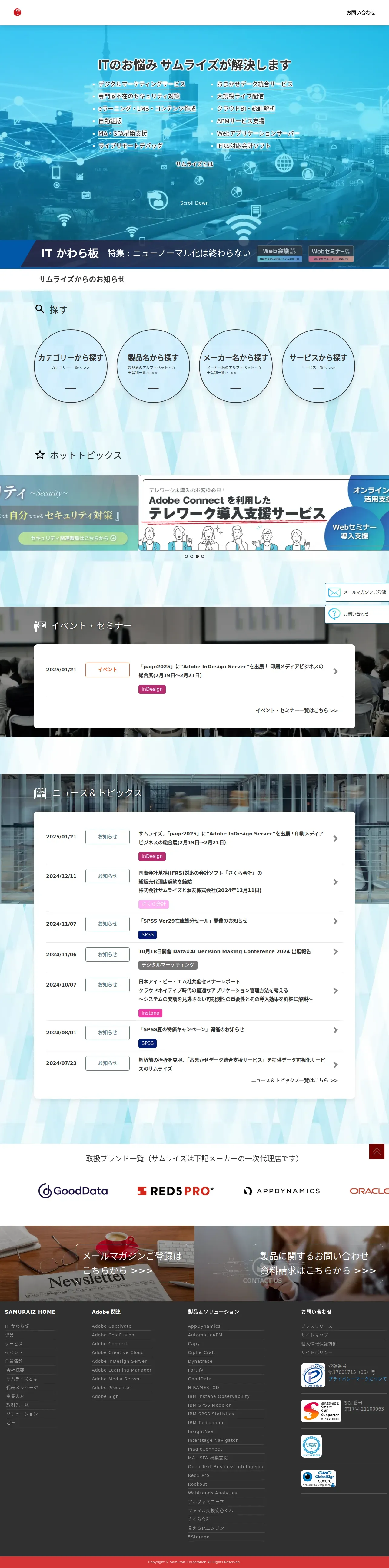Click the Security Action badge icon
The width and height of the screenshot is (389, 1568).
pos(311,1446)
